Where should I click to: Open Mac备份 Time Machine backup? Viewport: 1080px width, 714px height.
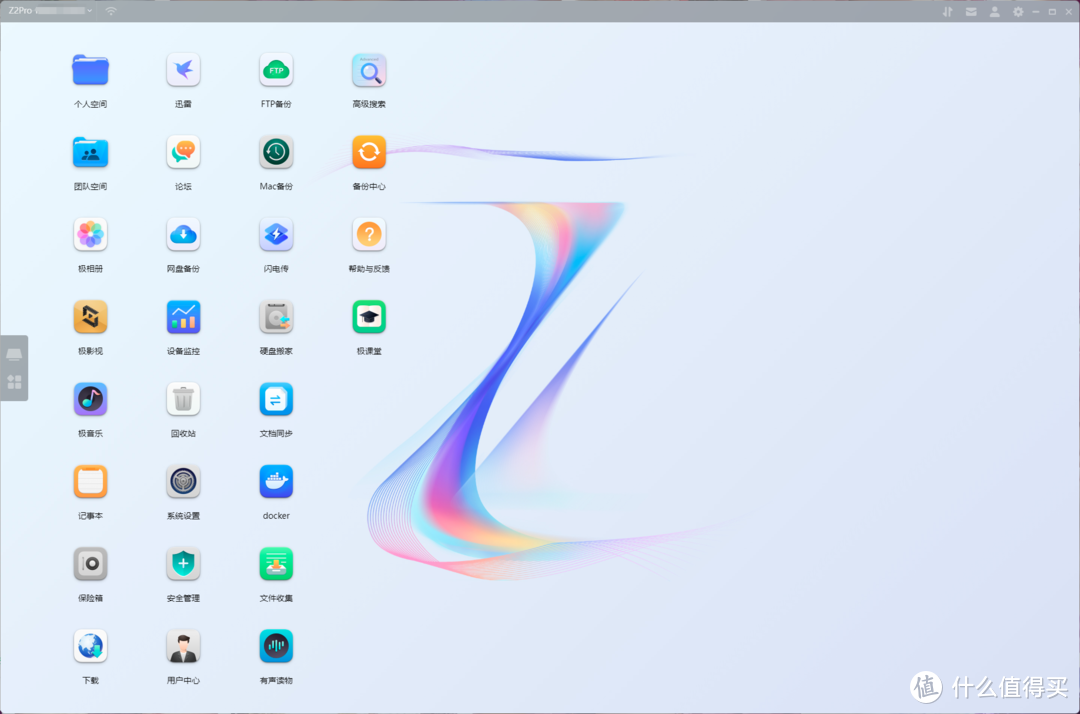click(276, 152)
